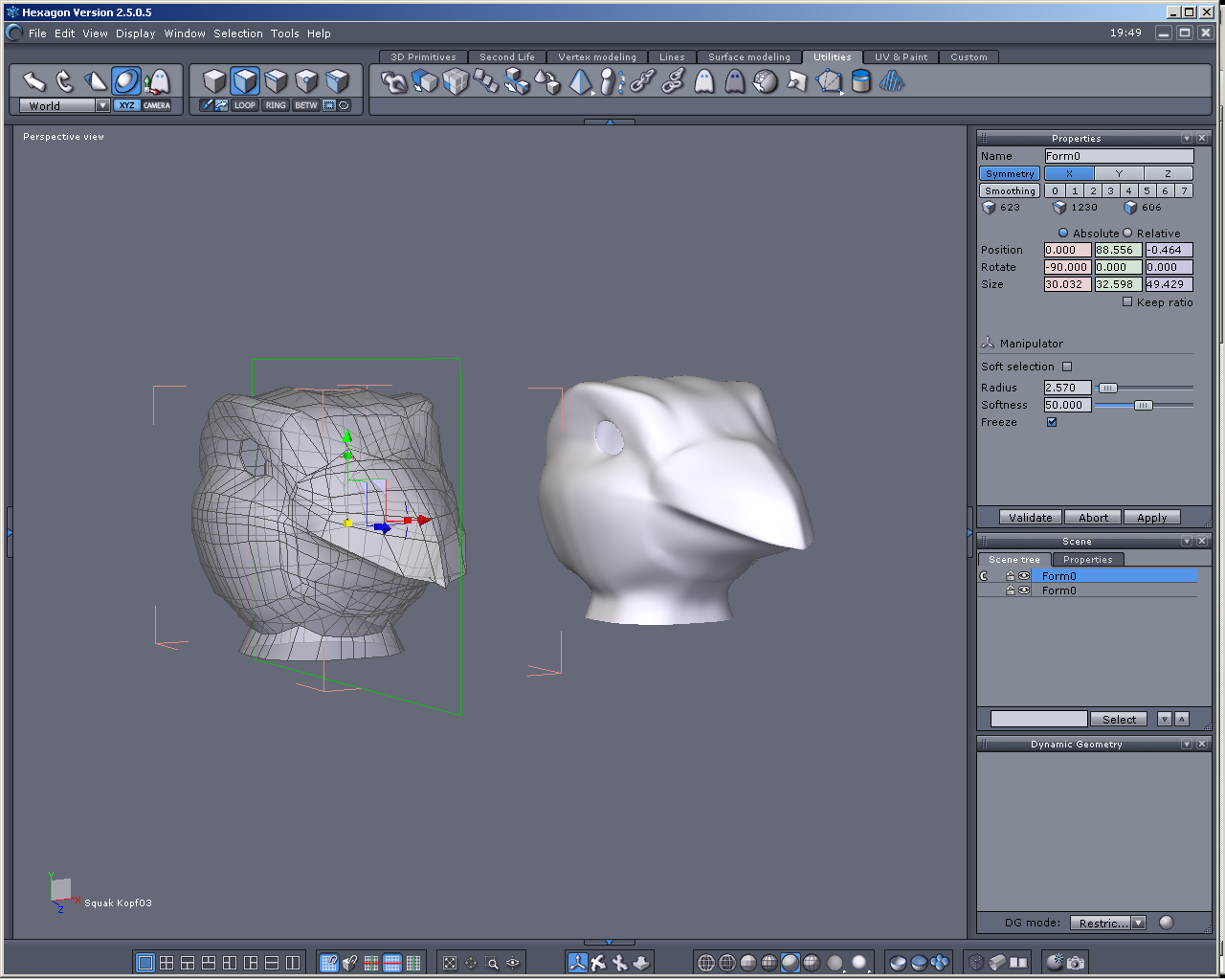Open the World coordinate dropdown
The image size is (1225, 980).
[102, 106]
